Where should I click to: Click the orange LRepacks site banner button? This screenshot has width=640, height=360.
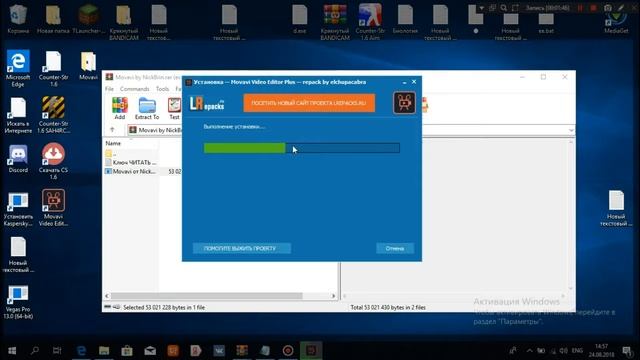[x=309, y=103]
